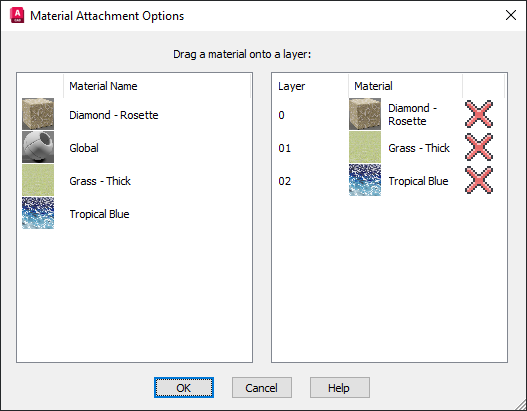Select layer 0 row
Screen dimensions: 527x411
point(389,114)
